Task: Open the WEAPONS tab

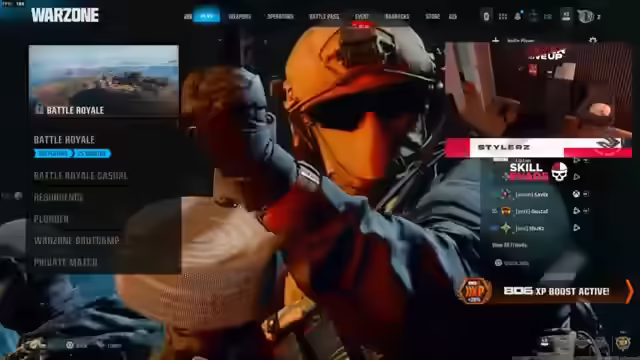Action: coord(240,16)
